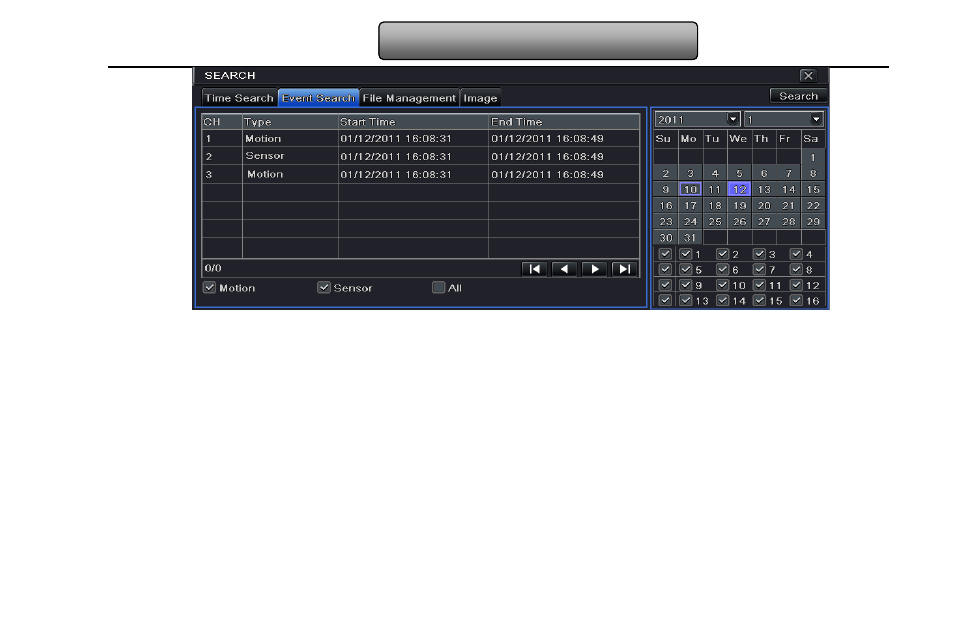Toggle the Sensor event checkbox

(324, 288)
